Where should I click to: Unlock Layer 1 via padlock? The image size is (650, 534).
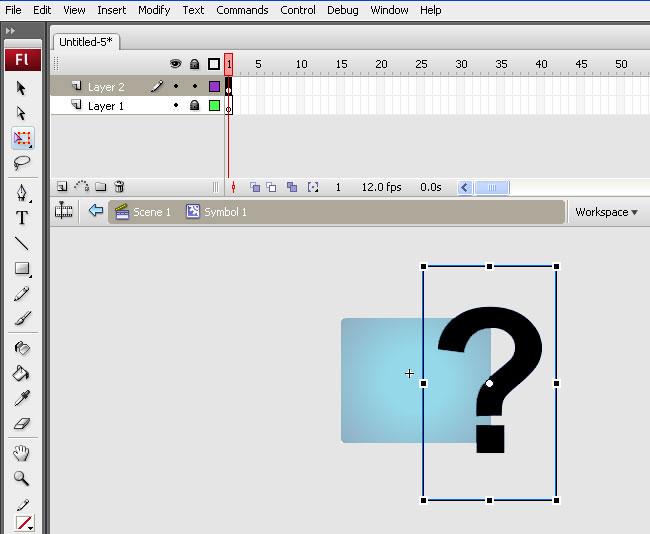(x=194, y=105)
